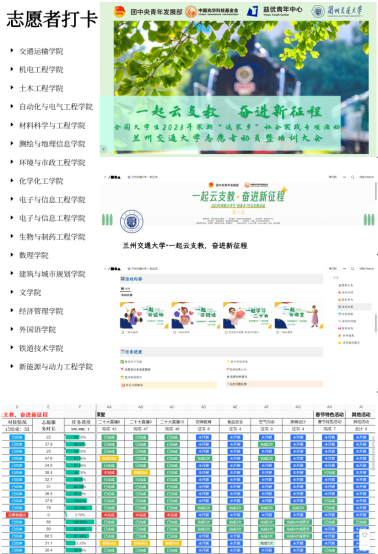378x554 pixels.
Task: Select the 文学院 list entry
Action: pos(30,292)
